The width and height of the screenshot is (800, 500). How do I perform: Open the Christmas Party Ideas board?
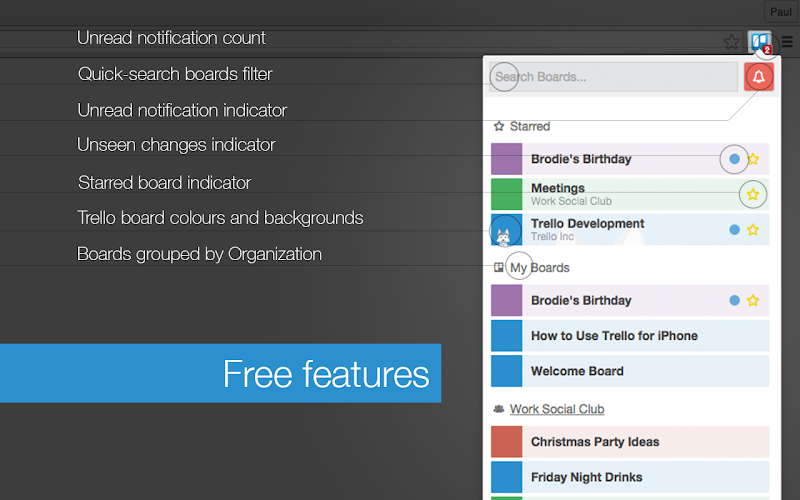[x=630, y=442]
